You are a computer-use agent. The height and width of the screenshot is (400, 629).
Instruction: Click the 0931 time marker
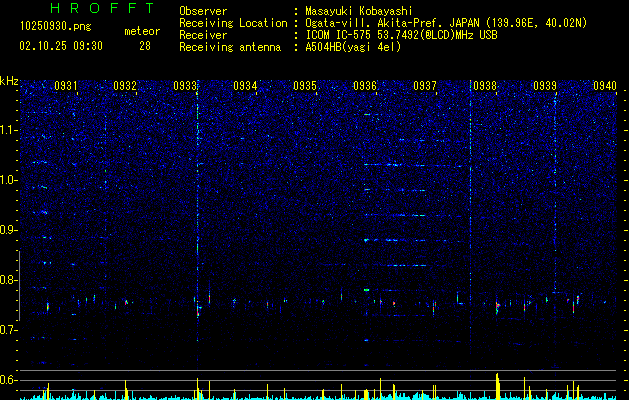66,86
